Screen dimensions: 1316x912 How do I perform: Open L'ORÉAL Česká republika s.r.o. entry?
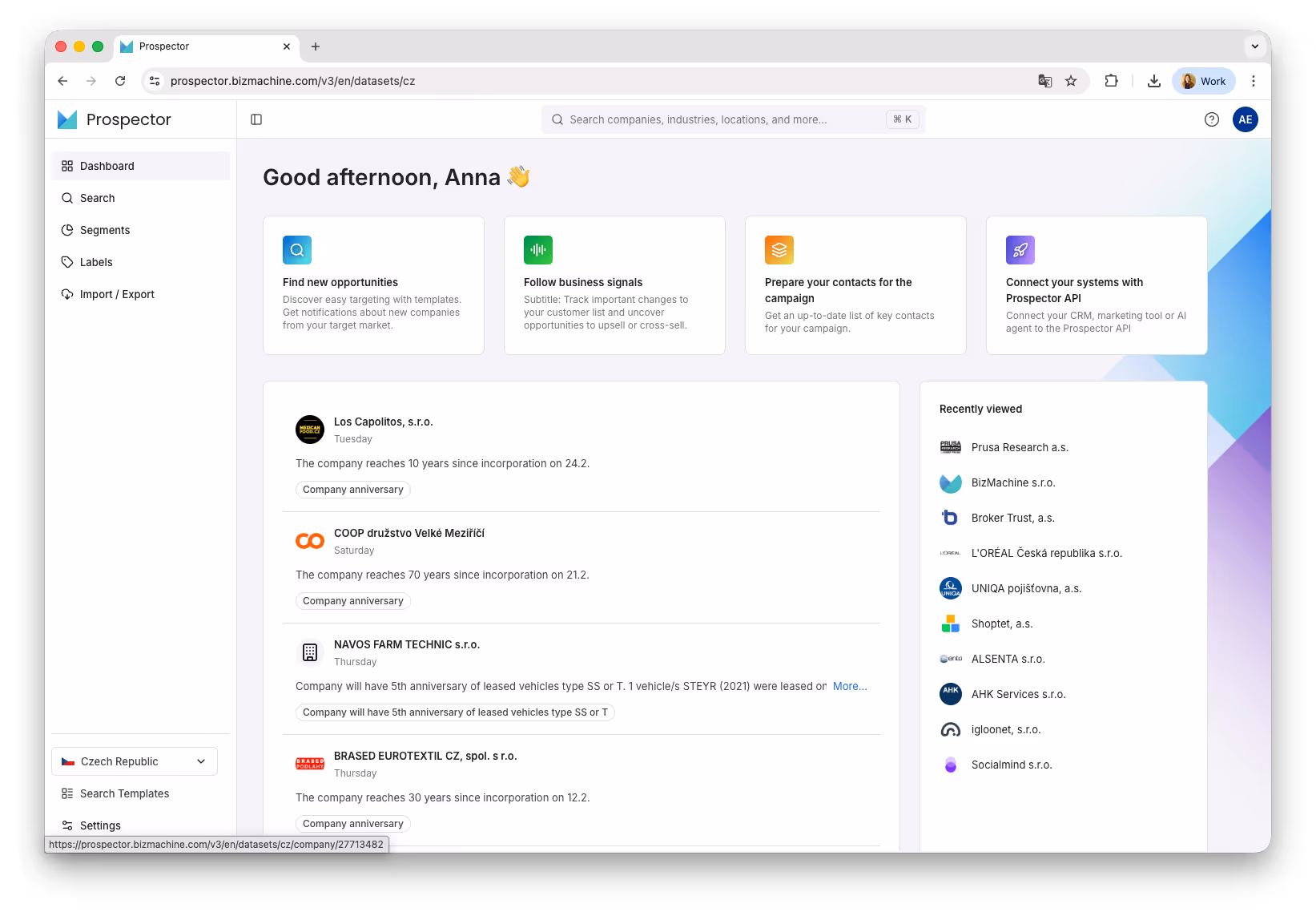[x=1046, y=553]
